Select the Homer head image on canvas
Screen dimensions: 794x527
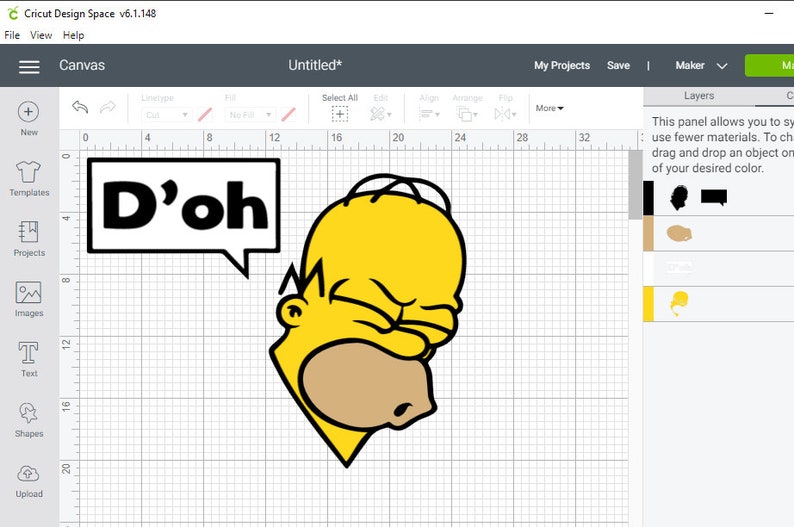(368, 320)
